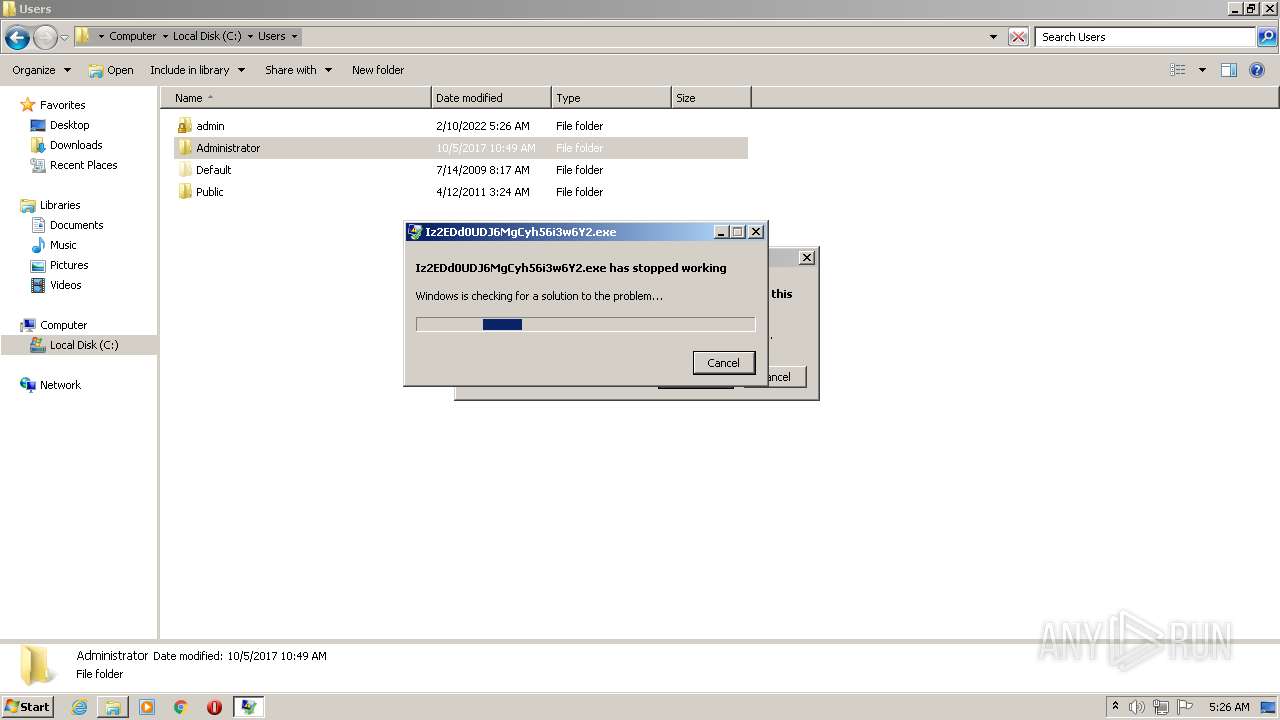Sort by Size column header

711,98
